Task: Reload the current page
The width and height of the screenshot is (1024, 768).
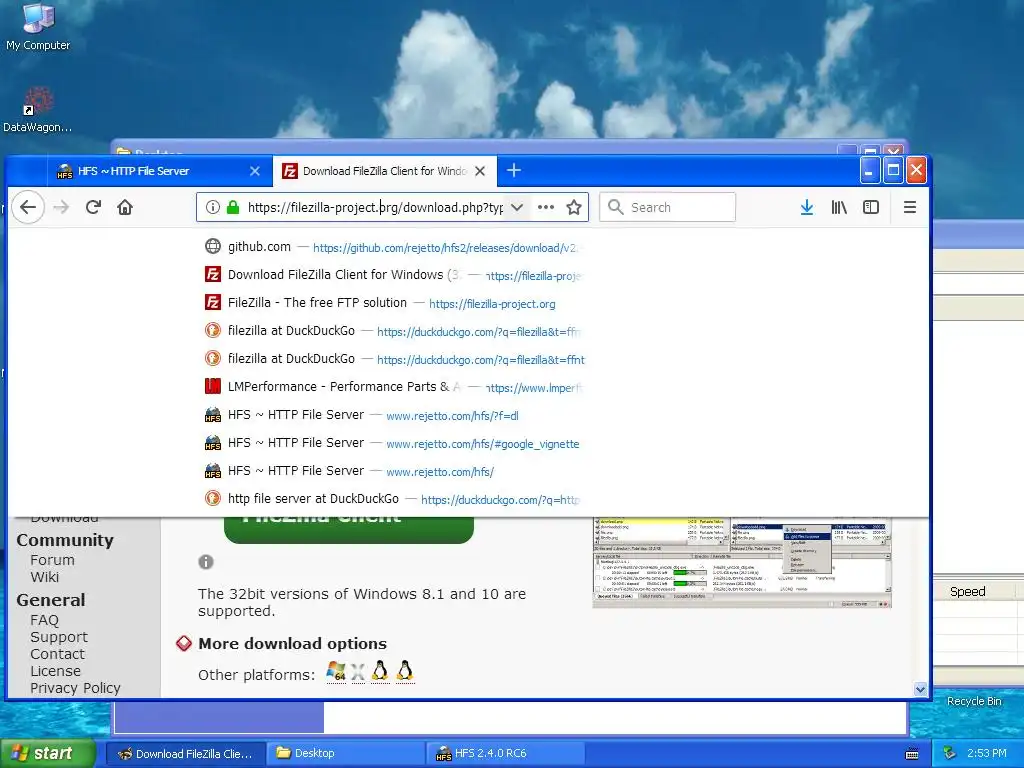Action: tap(93, 207)
